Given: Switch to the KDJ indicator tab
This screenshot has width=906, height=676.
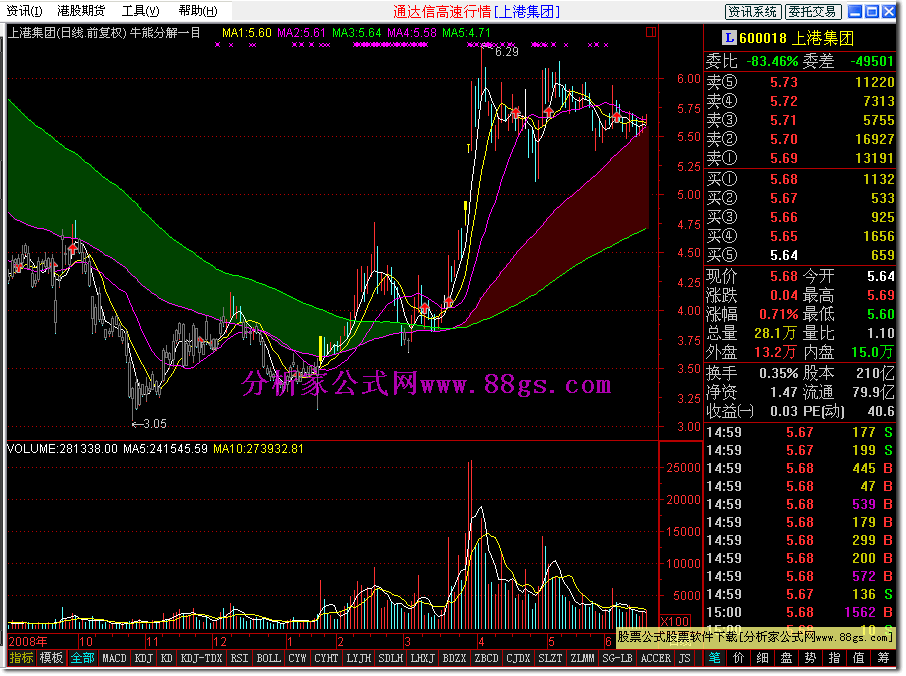Looking at the screenshot, I should [143, 658].
